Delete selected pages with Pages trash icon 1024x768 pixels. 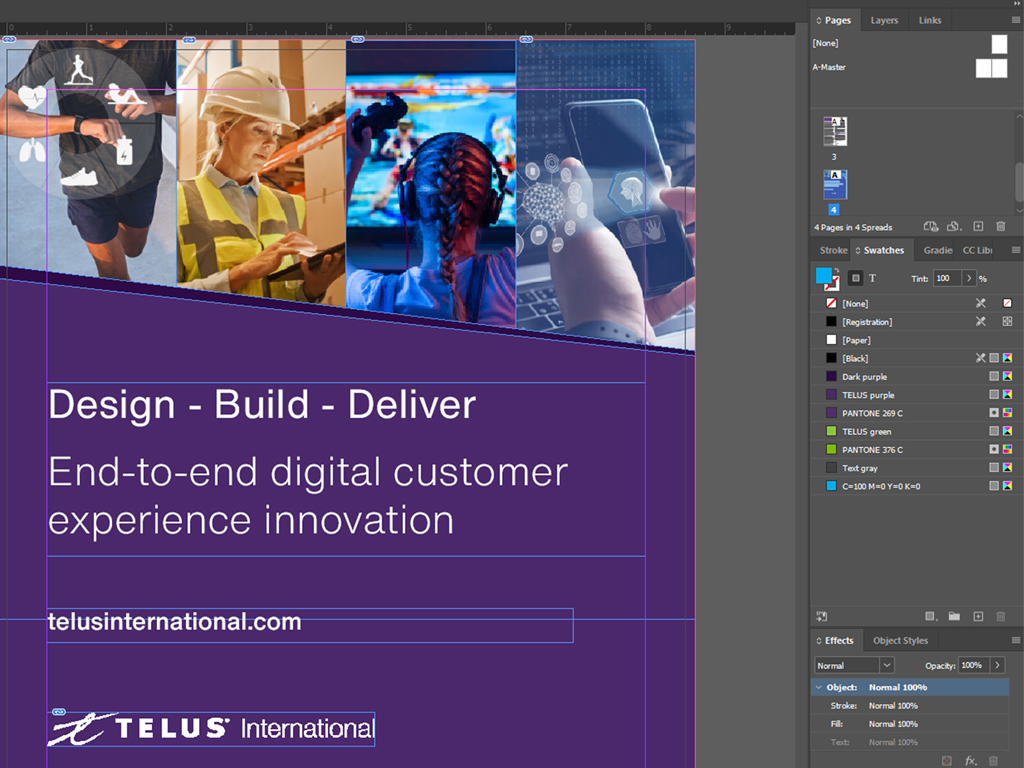tap(1000, 227)
